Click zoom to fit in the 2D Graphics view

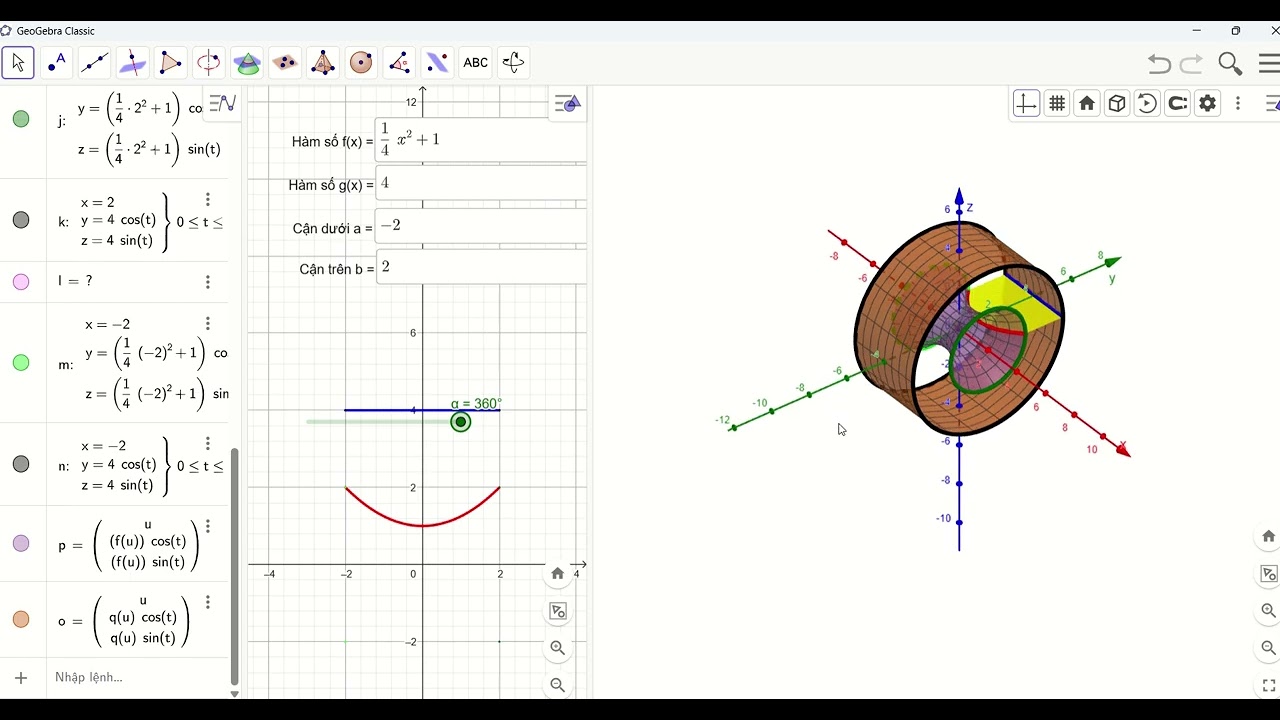[558, 611]
